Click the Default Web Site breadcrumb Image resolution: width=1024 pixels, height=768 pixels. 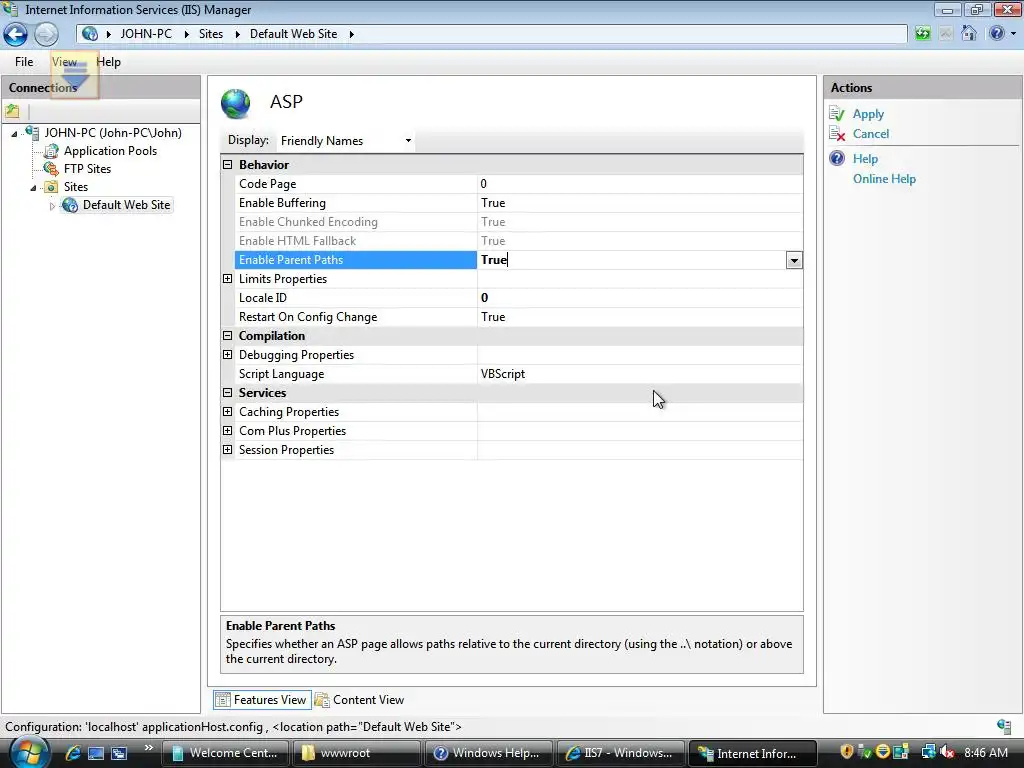293,34
